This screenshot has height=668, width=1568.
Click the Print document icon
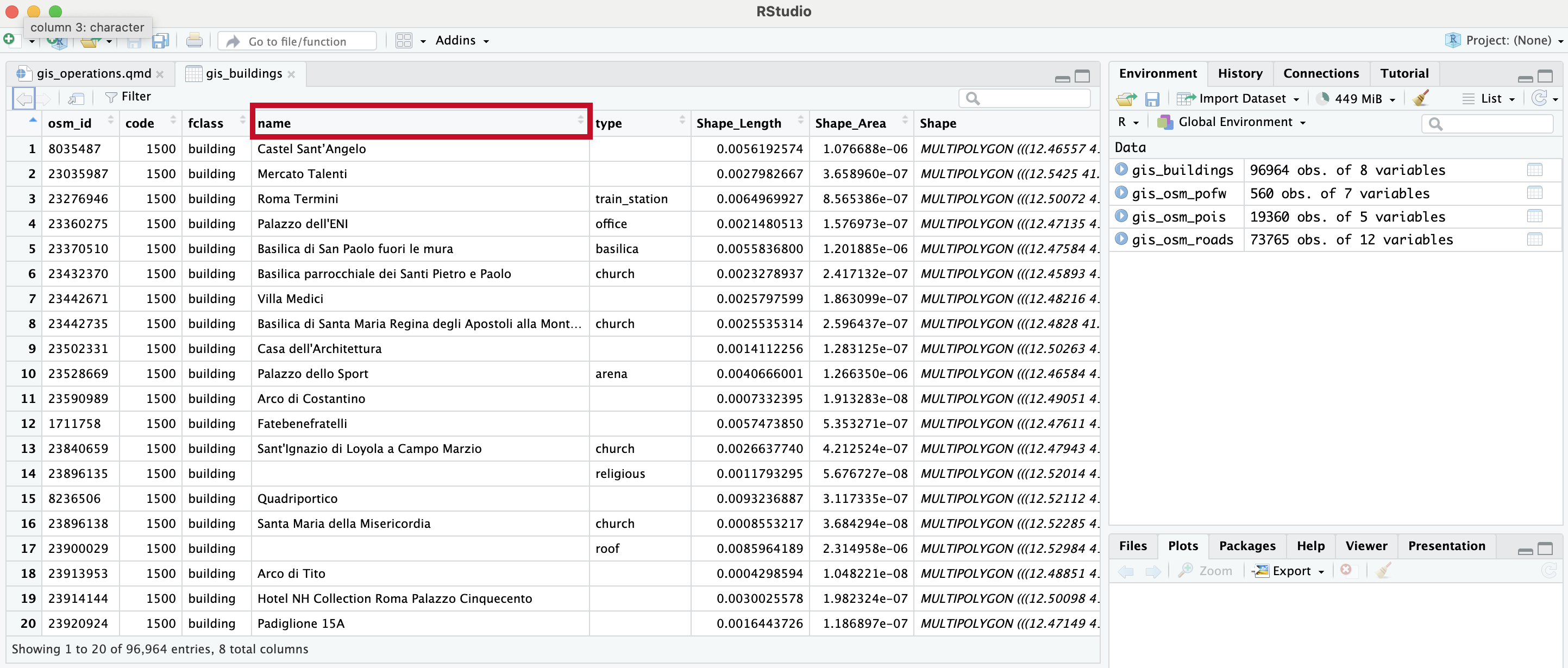tap(194, 41)
